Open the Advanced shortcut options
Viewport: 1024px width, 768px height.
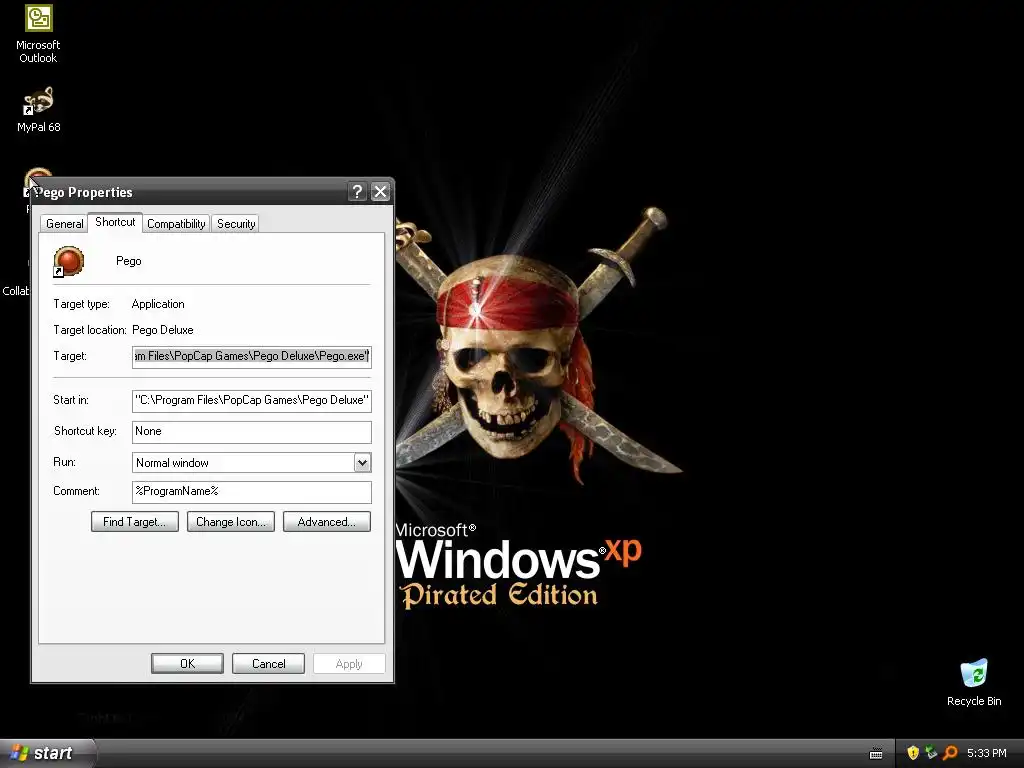point(327,522)
